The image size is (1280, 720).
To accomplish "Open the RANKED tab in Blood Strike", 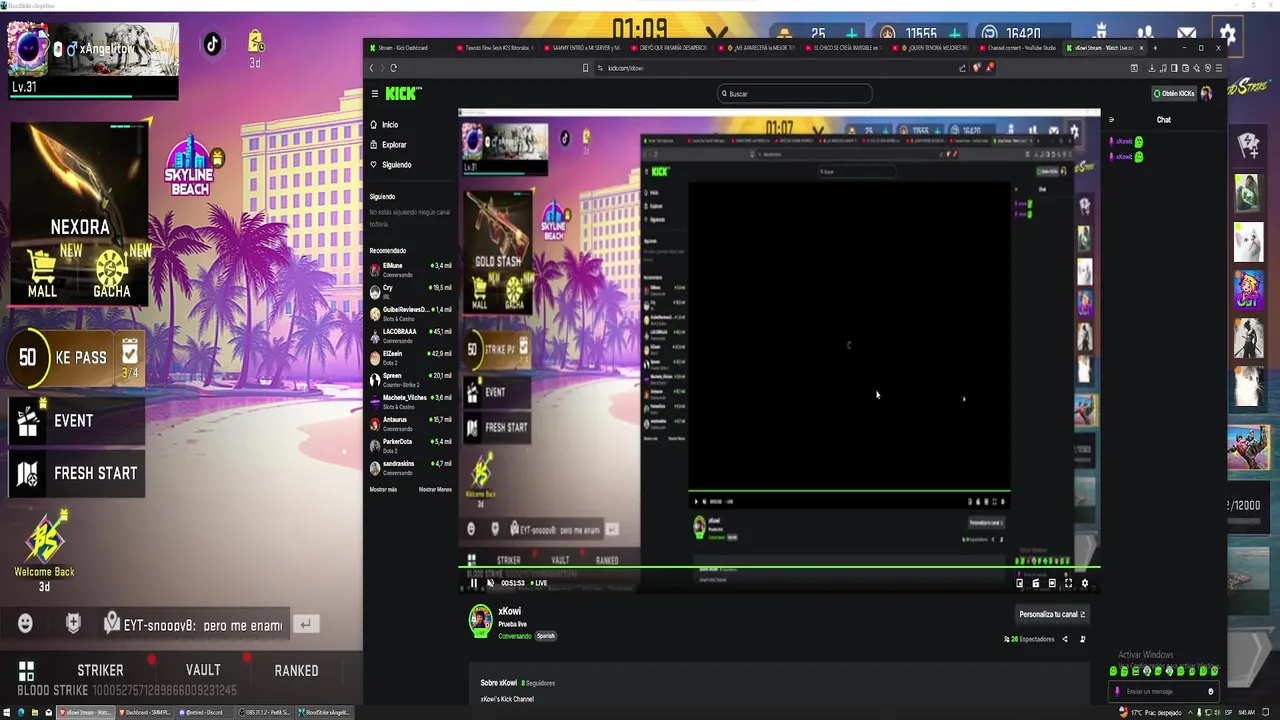I will (296, 670).
